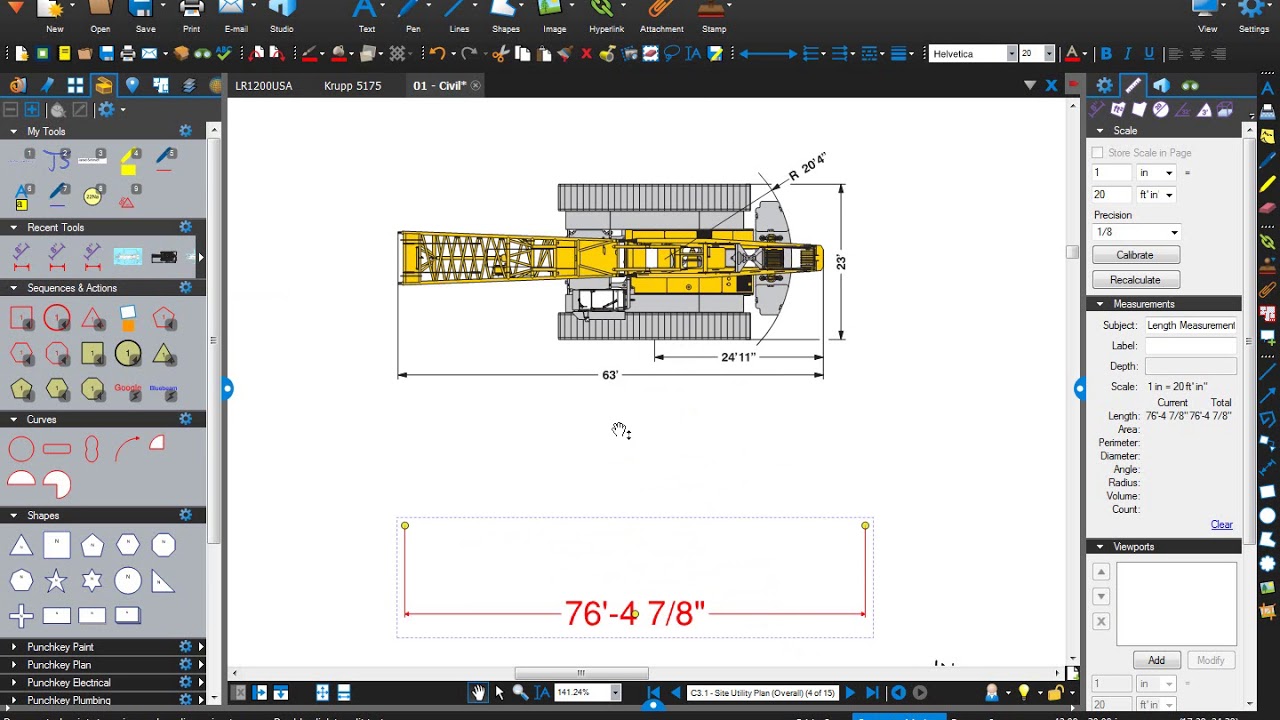The width and height of the screenshot is (1280, 720).
Task: Open the font size 20 dropdown
Action: tap(1048, 54)
